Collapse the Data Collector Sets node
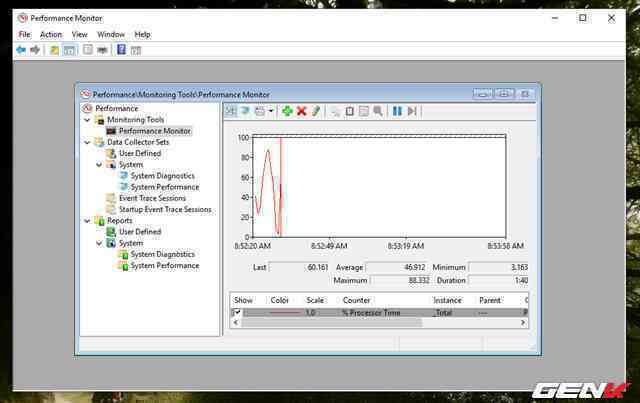This screenshot has width=640, height=403. tap(87, 142)
